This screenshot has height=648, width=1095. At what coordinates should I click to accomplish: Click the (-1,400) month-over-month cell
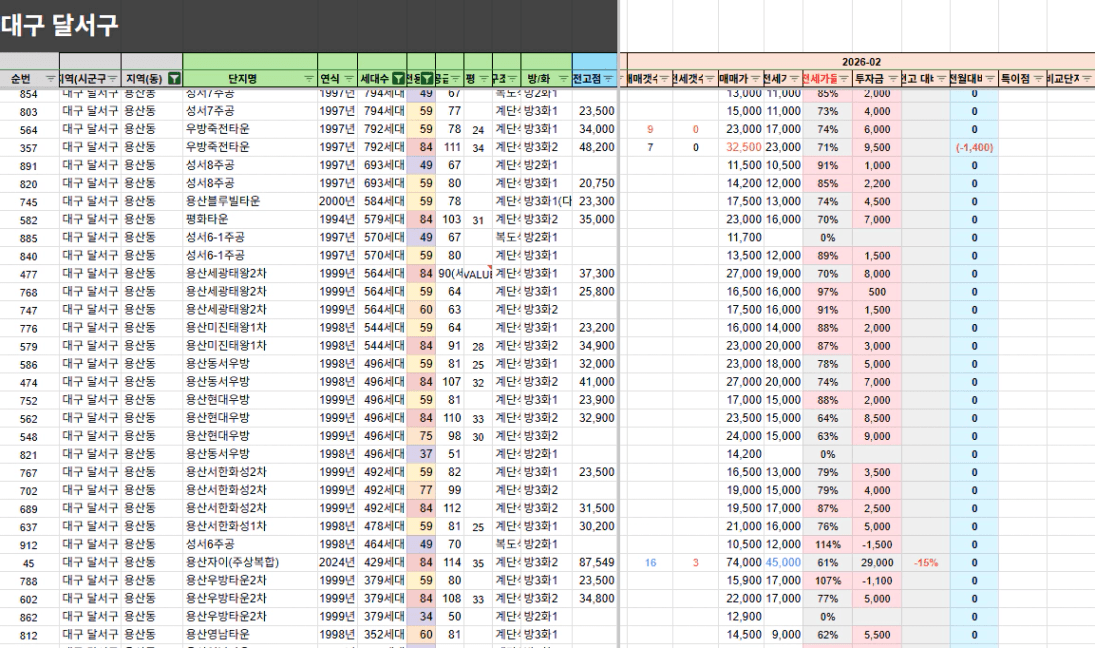(x=974, y=147)
